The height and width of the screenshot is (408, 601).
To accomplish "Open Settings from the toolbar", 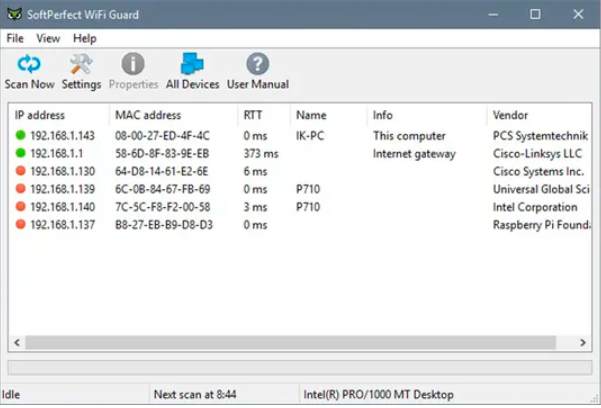I will coord(81,66).
